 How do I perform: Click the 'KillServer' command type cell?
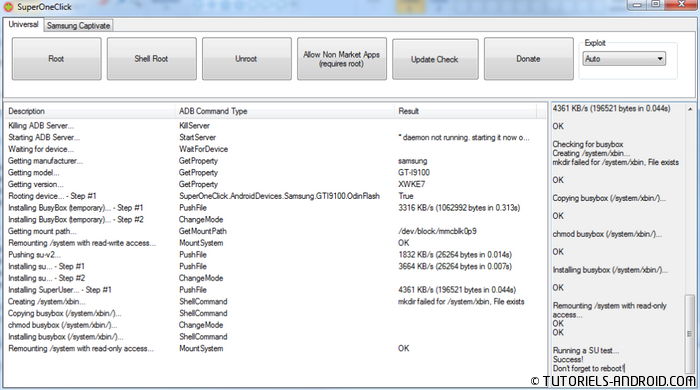pos(194,126)
